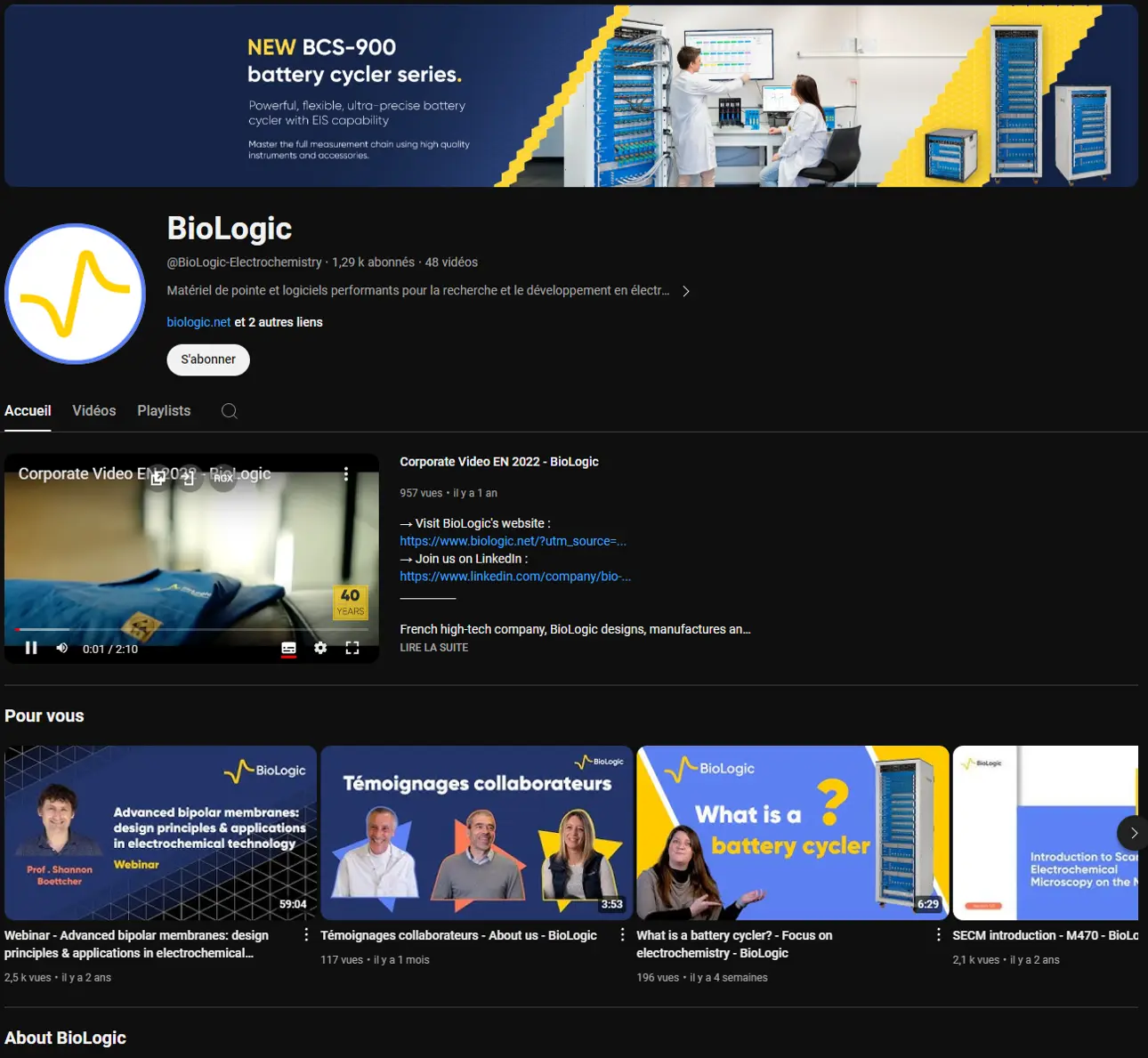This screenshot has width=1148, height=1058.
Task: Mute the video with the speaker icon
Action: click(x=62, y=648)
